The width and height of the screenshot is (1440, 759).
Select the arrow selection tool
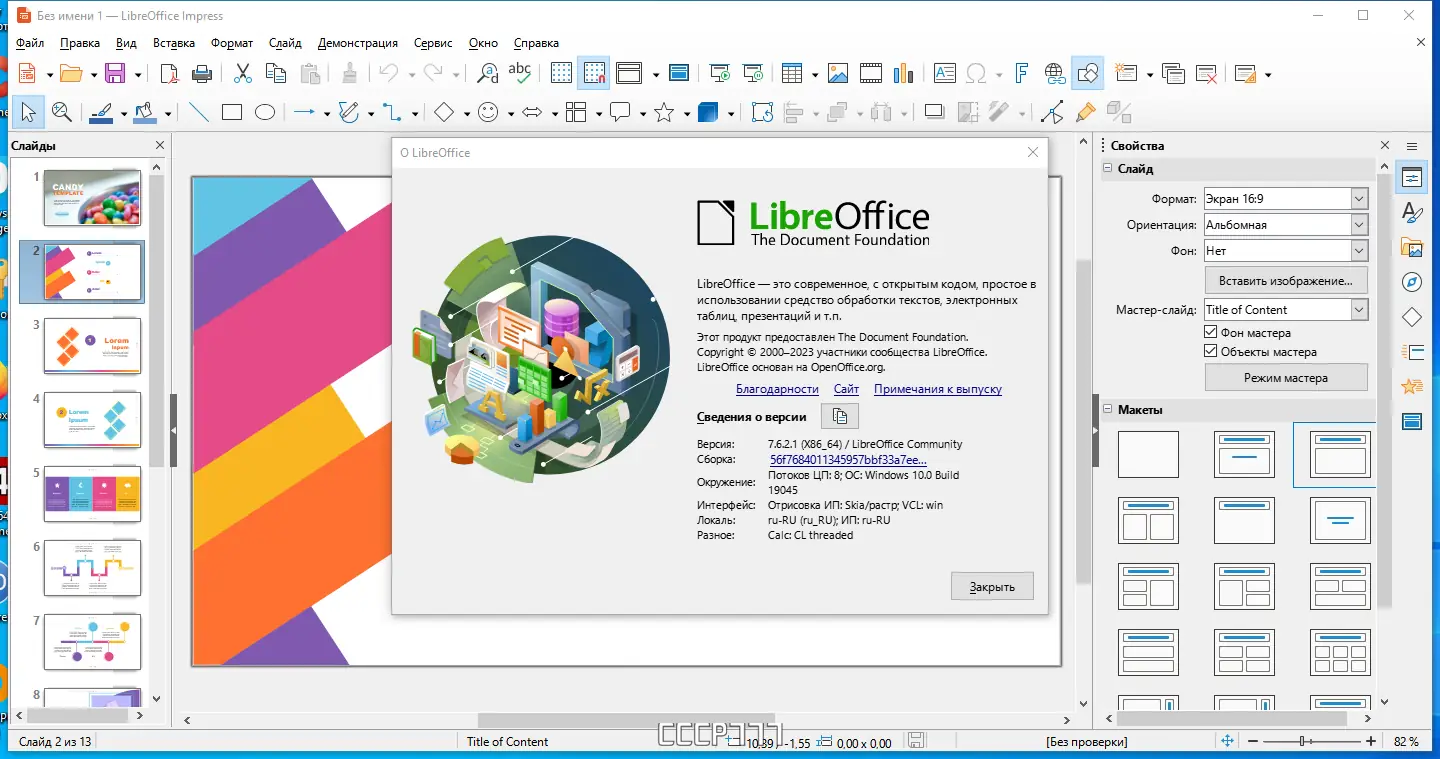point(28,112)
